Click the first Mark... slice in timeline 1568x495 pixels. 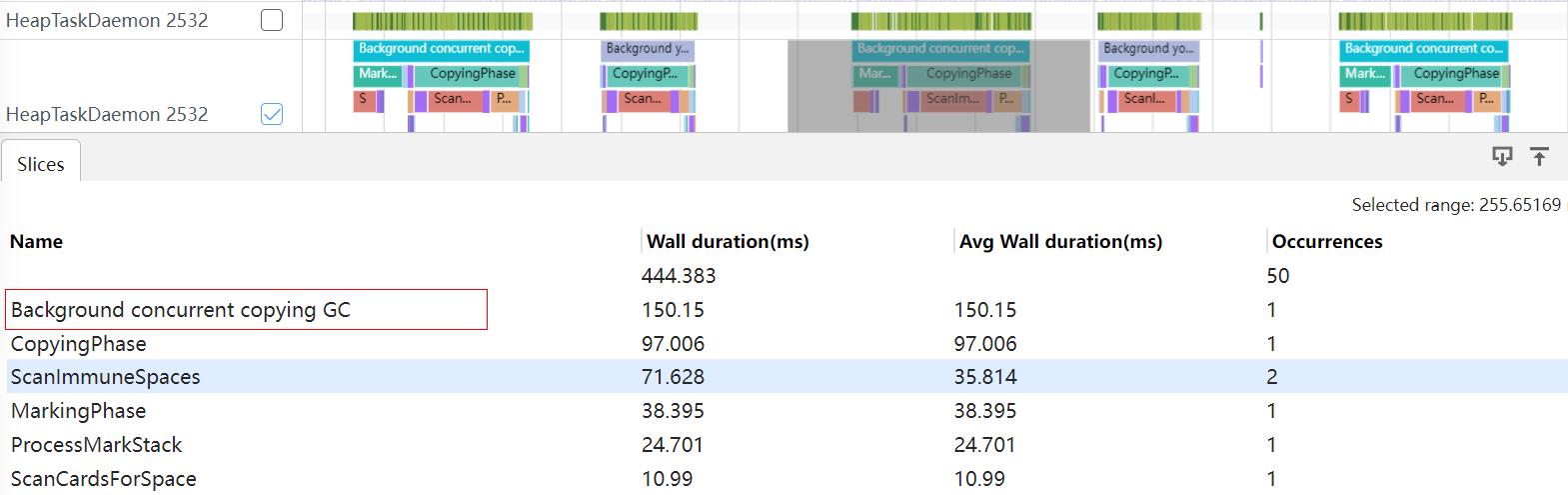(378, 74)
